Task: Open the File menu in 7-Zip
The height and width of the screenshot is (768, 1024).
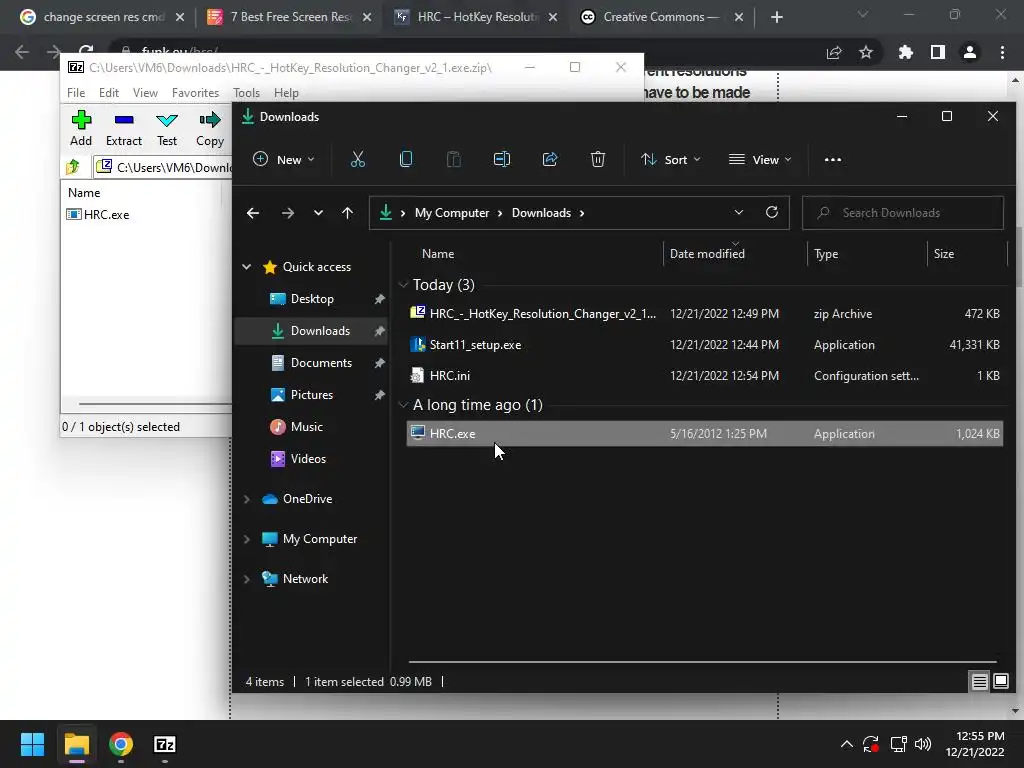Action: click(x=76, y=93)
